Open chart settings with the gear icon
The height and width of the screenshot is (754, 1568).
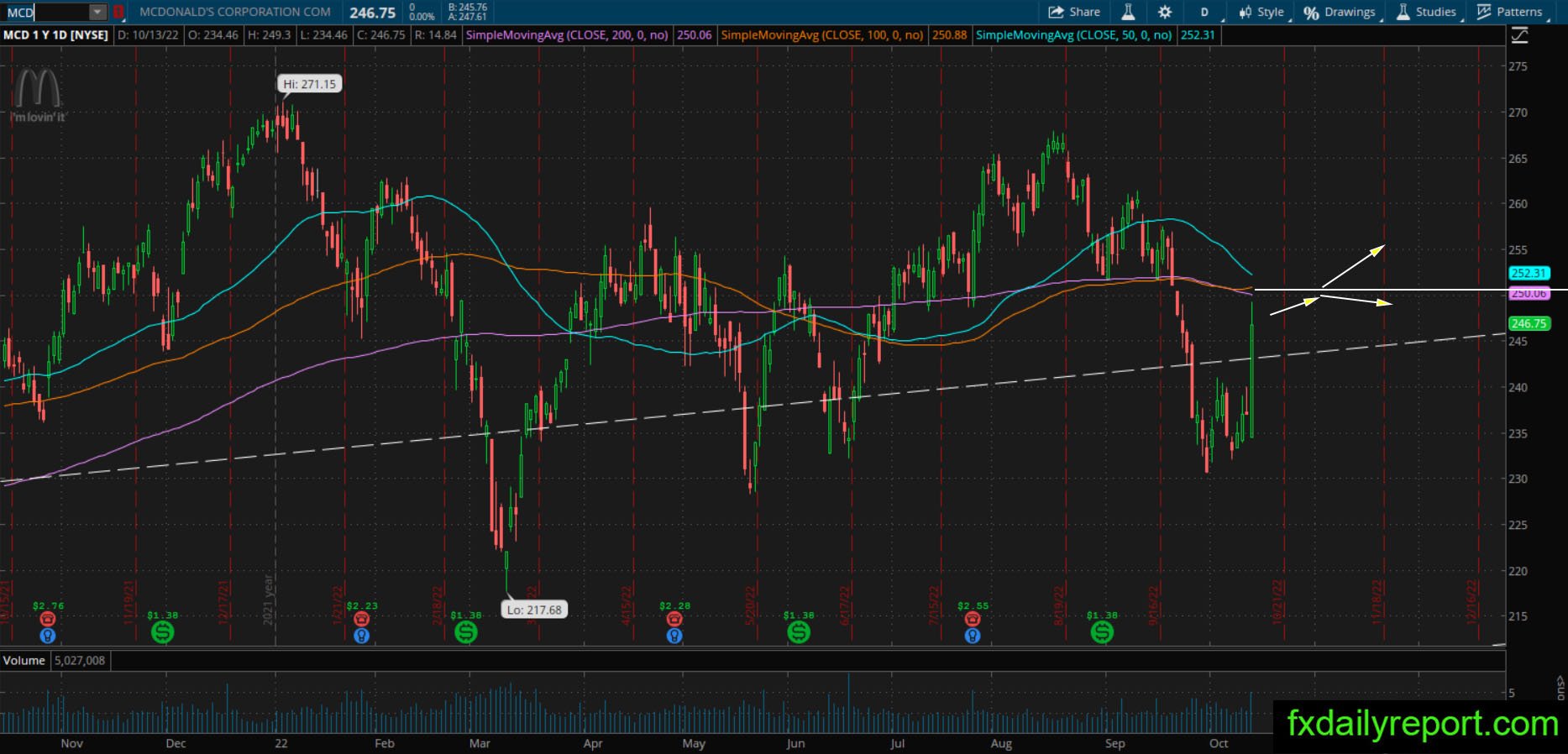pos(1164,12)
